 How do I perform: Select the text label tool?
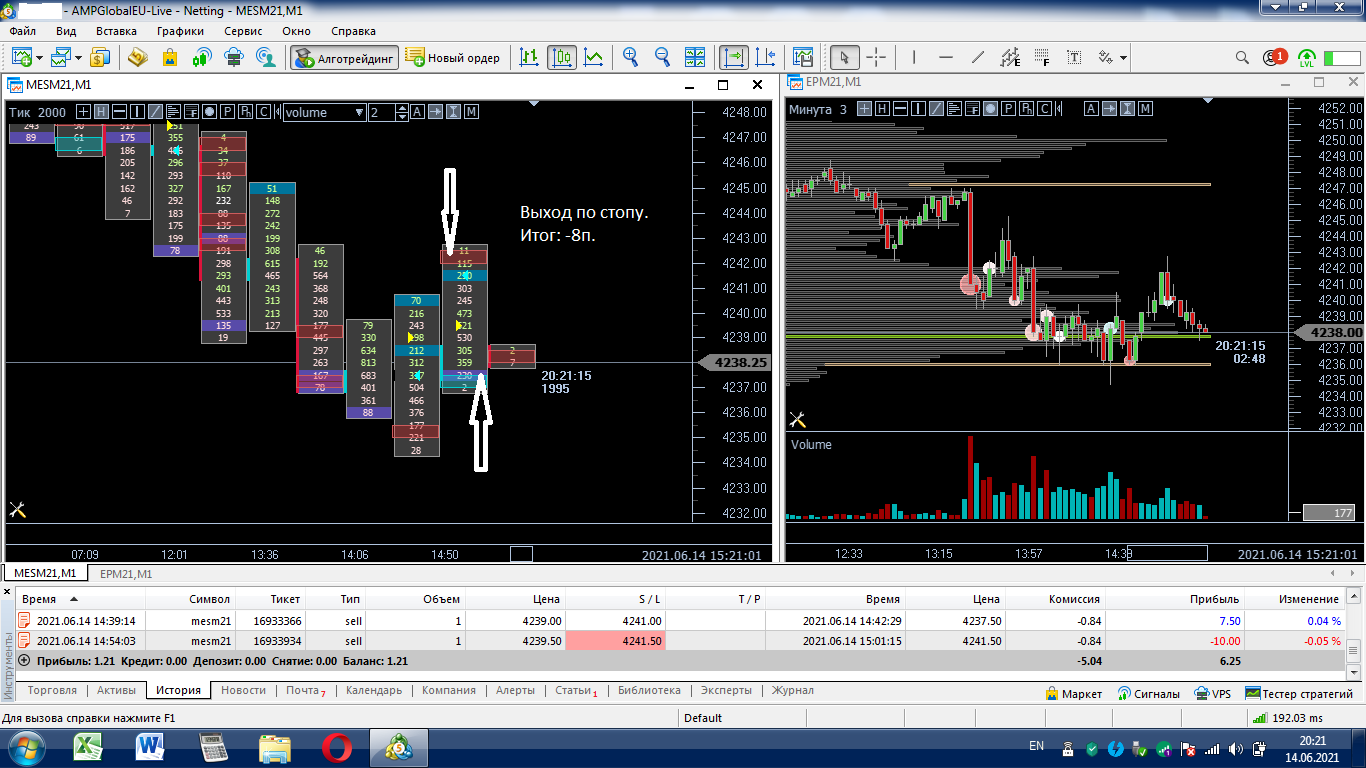[x=1074, y=57]
